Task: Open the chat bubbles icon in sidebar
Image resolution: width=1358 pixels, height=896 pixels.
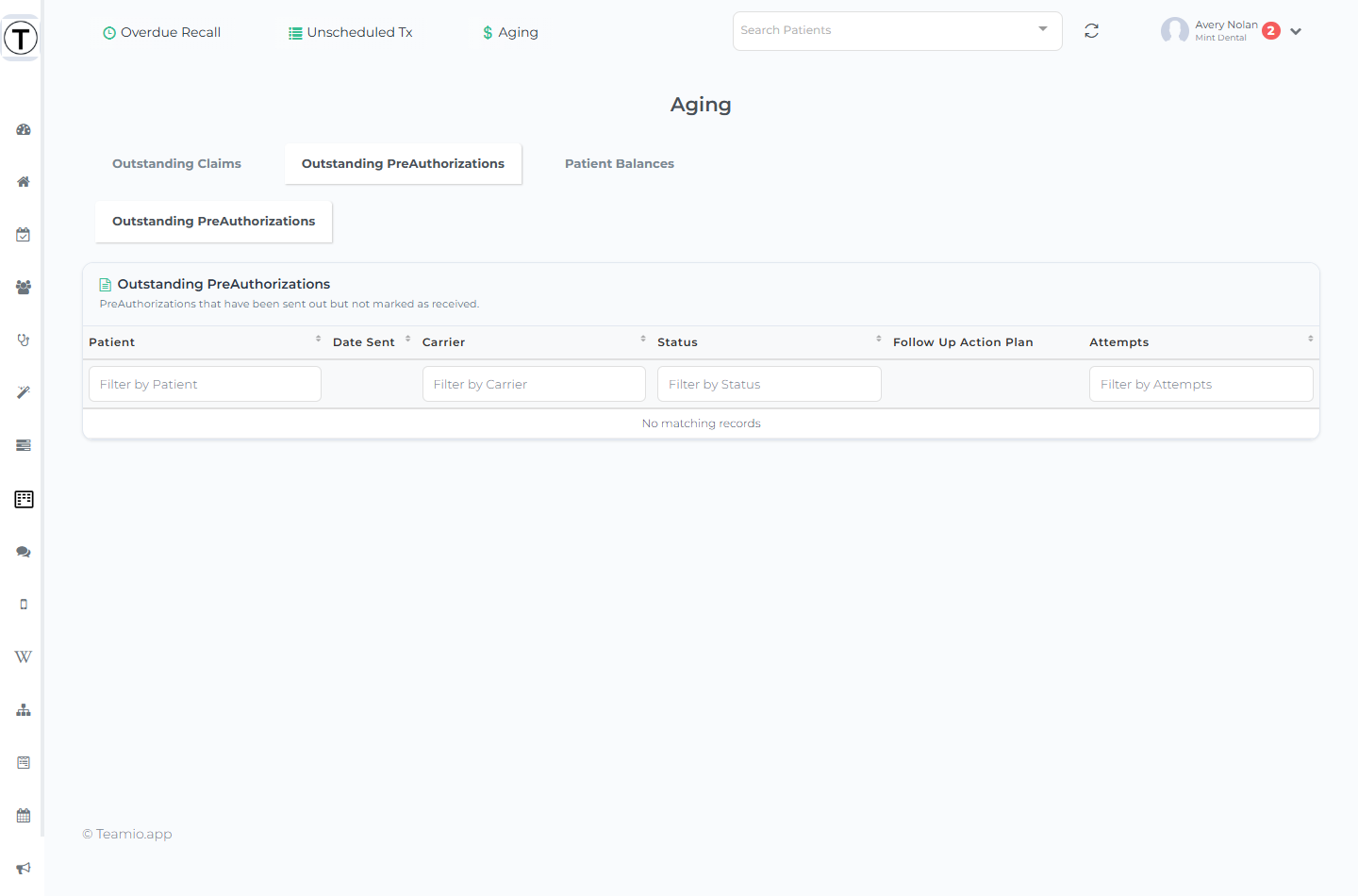Action: pyautogui.click(x=24, y=552)
